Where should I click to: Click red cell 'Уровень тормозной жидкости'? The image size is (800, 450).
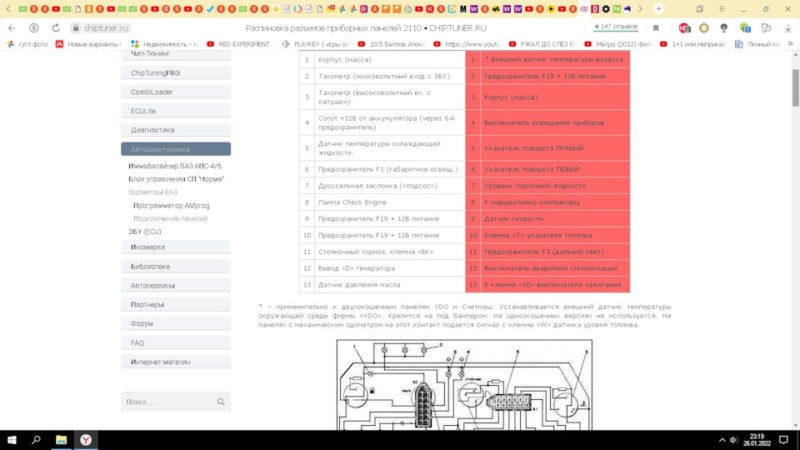click(555, 186)
